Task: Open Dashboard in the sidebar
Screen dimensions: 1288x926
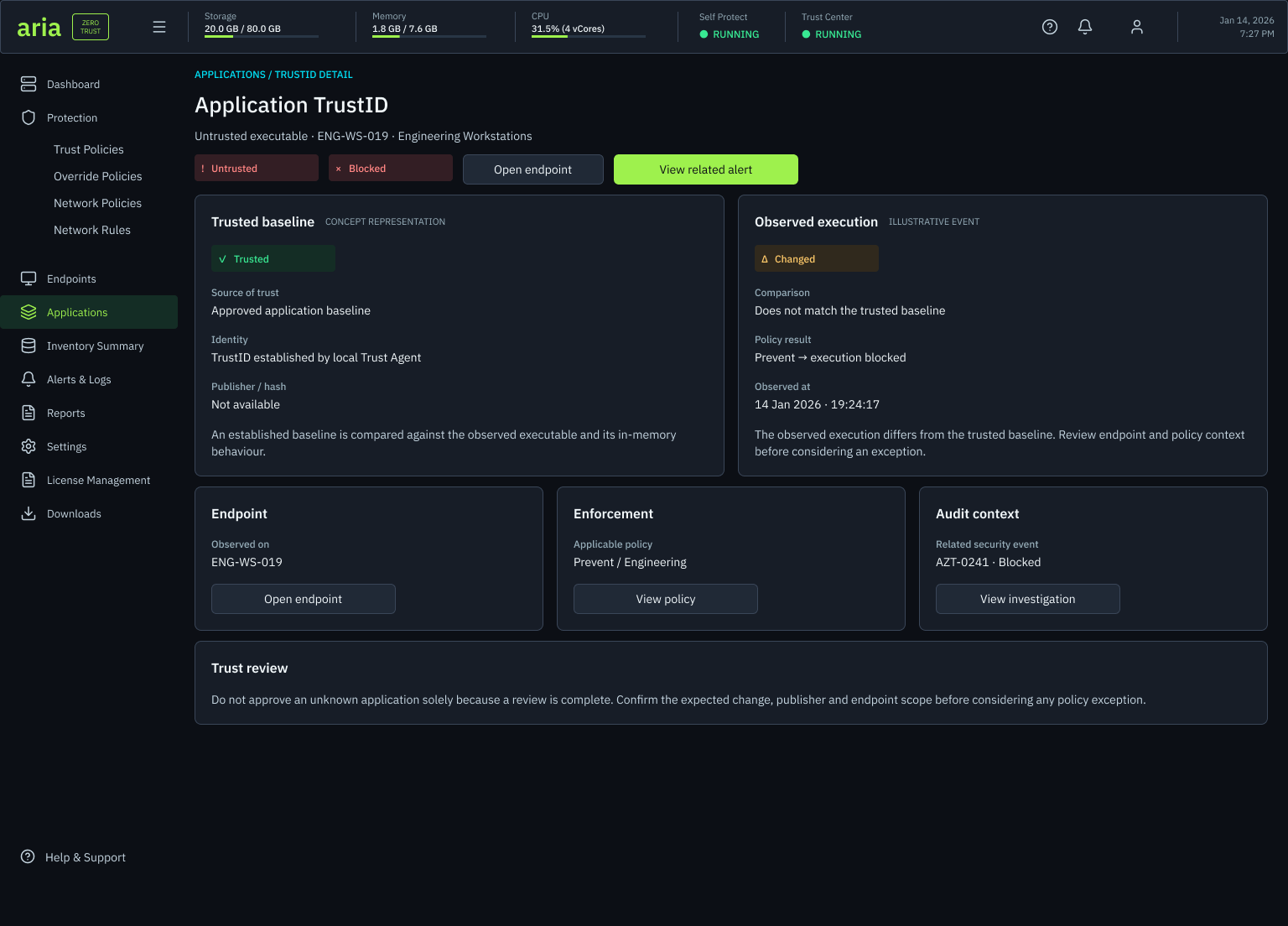Action: point(89,84)
